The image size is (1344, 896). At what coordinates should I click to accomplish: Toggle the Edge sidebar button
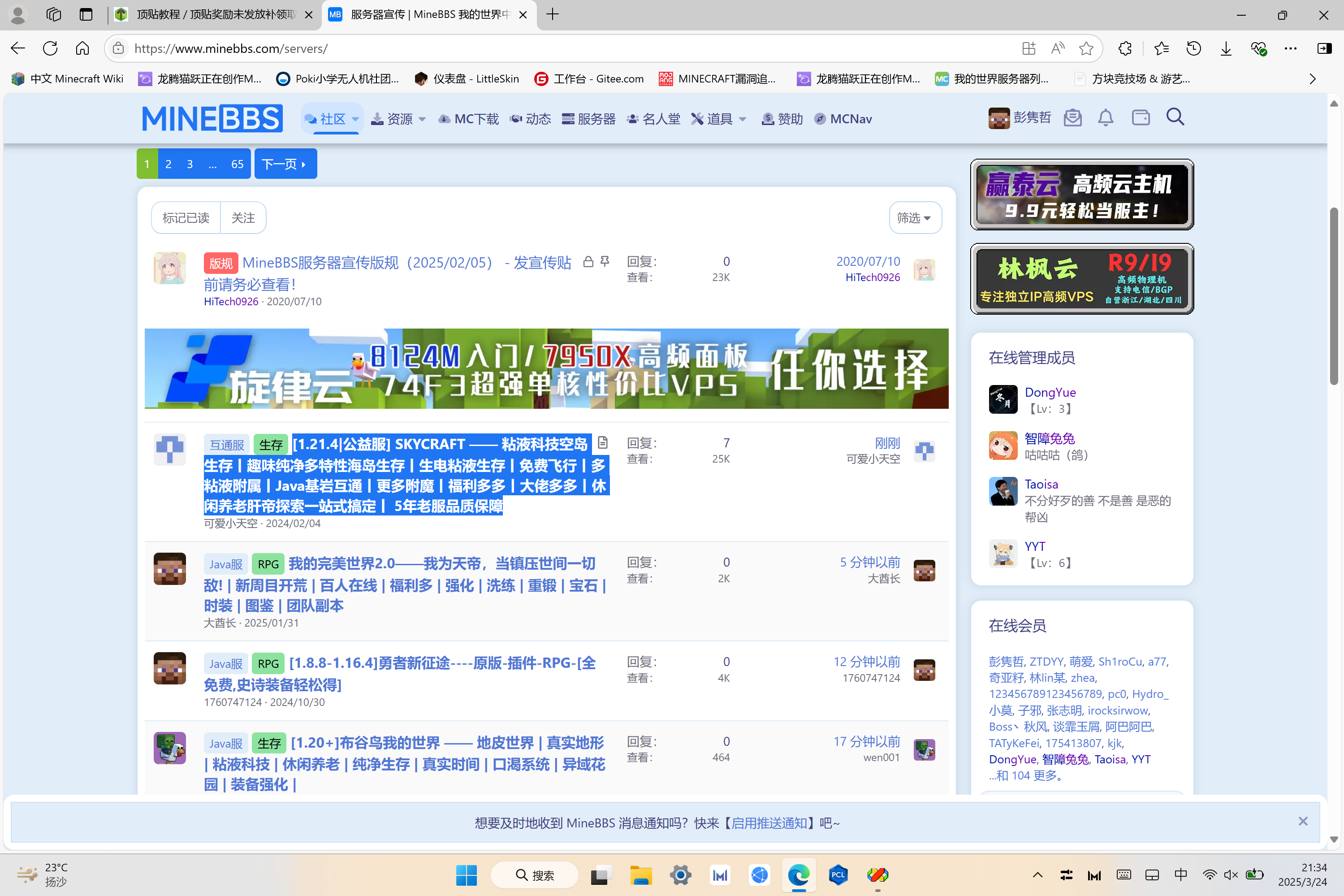[1324, 48]
